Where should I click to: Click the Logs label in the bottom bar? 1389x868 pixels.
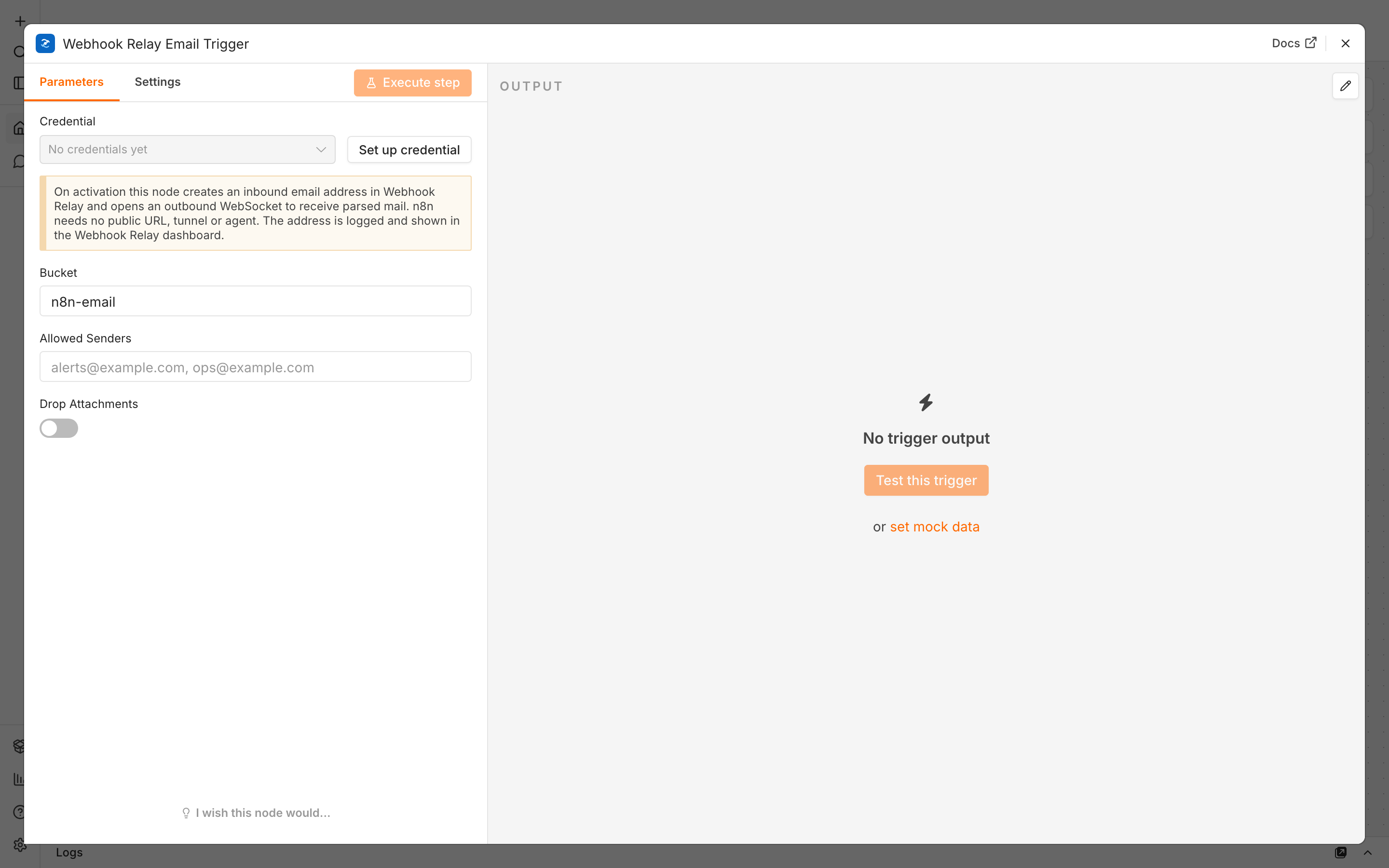pyautogui.click(x=69, y=853)
